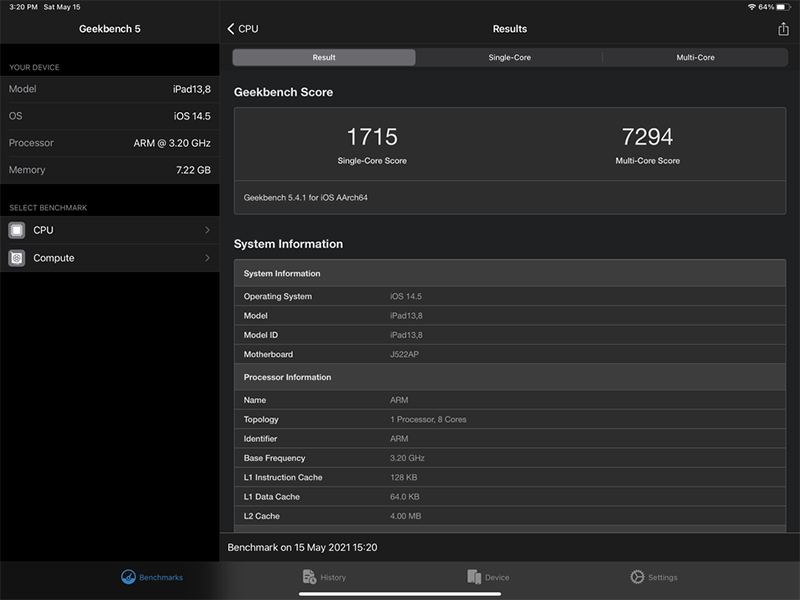Check the Wi-Fi status icon

[751, 7]
